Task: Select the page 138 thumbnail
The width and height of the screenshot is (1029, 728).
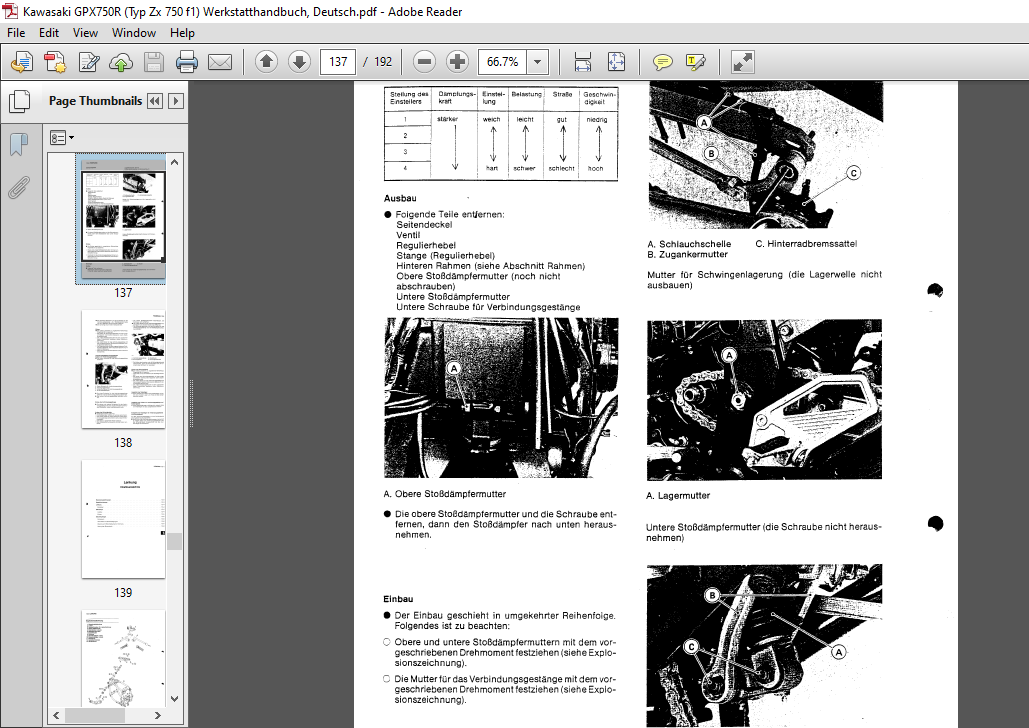Action: click(x=123, y=369)
